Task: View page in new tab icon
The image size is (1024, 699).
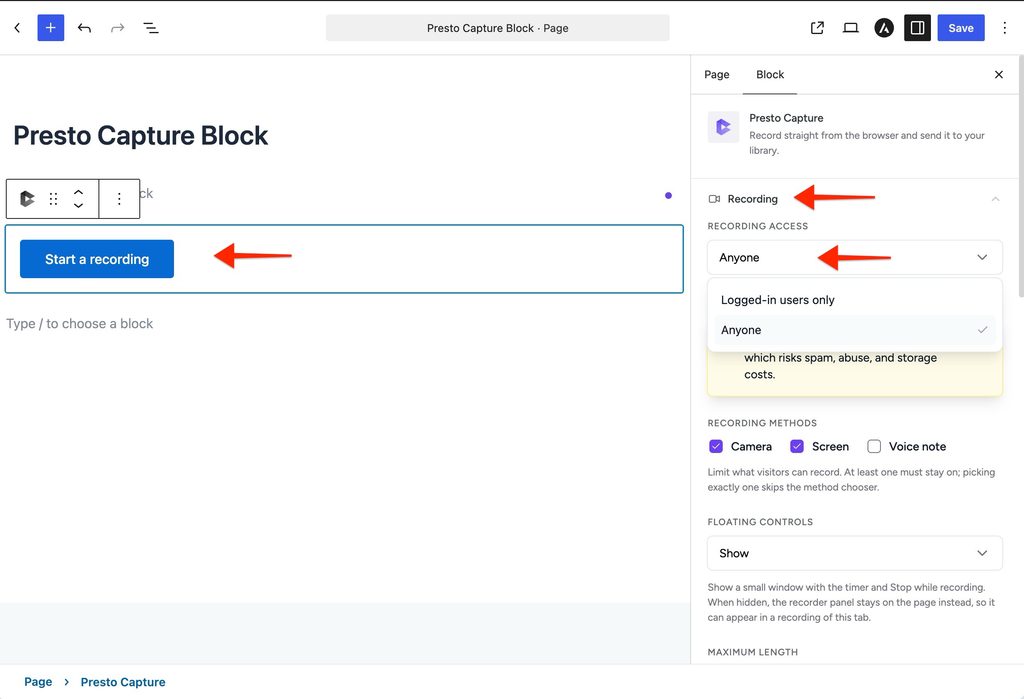Action: [x=817, y=27]
